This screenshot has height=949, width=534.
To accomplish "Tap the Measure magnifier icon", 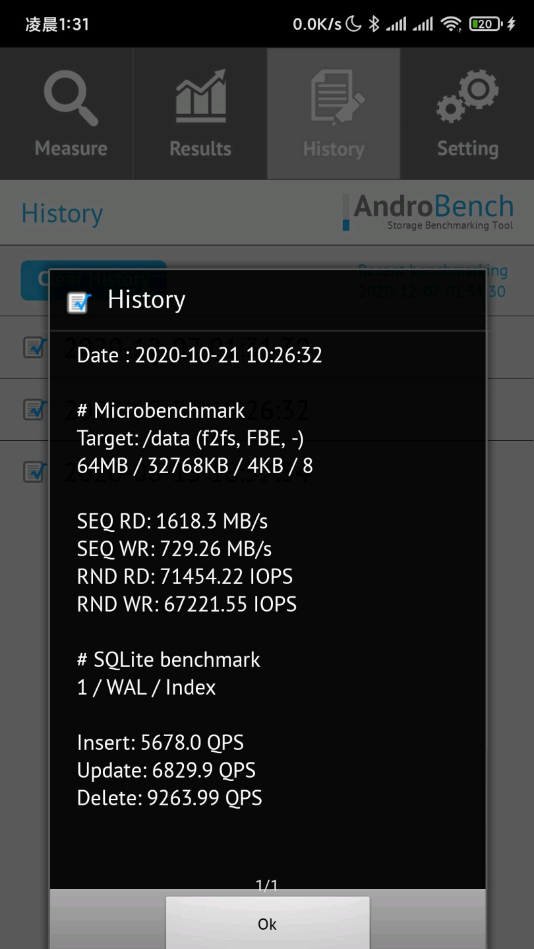I will click(70, 98).
